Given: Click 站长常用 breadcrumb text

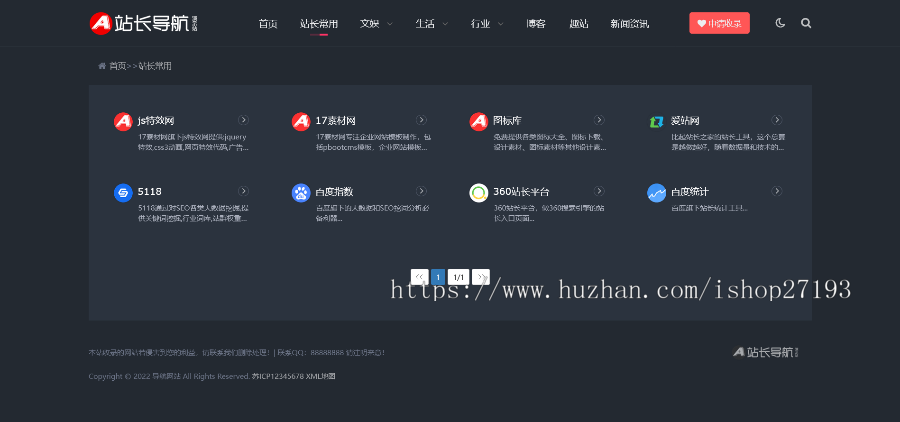Looking at the screenshot, I should (155, 66).
